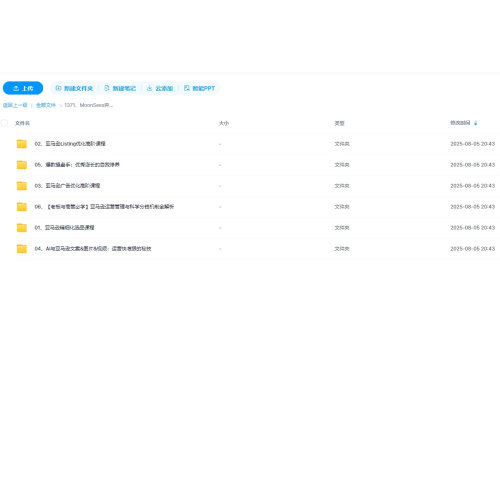
Task: Sort by the 文件名 column header
Action: pyautogui.click(x=22, y=123)
